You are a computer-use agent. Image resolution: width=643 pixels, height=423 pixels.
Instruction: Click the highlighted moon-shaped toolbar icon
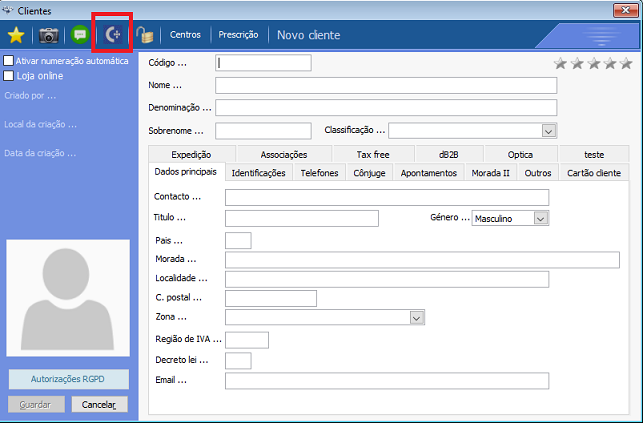pos(113,35)
